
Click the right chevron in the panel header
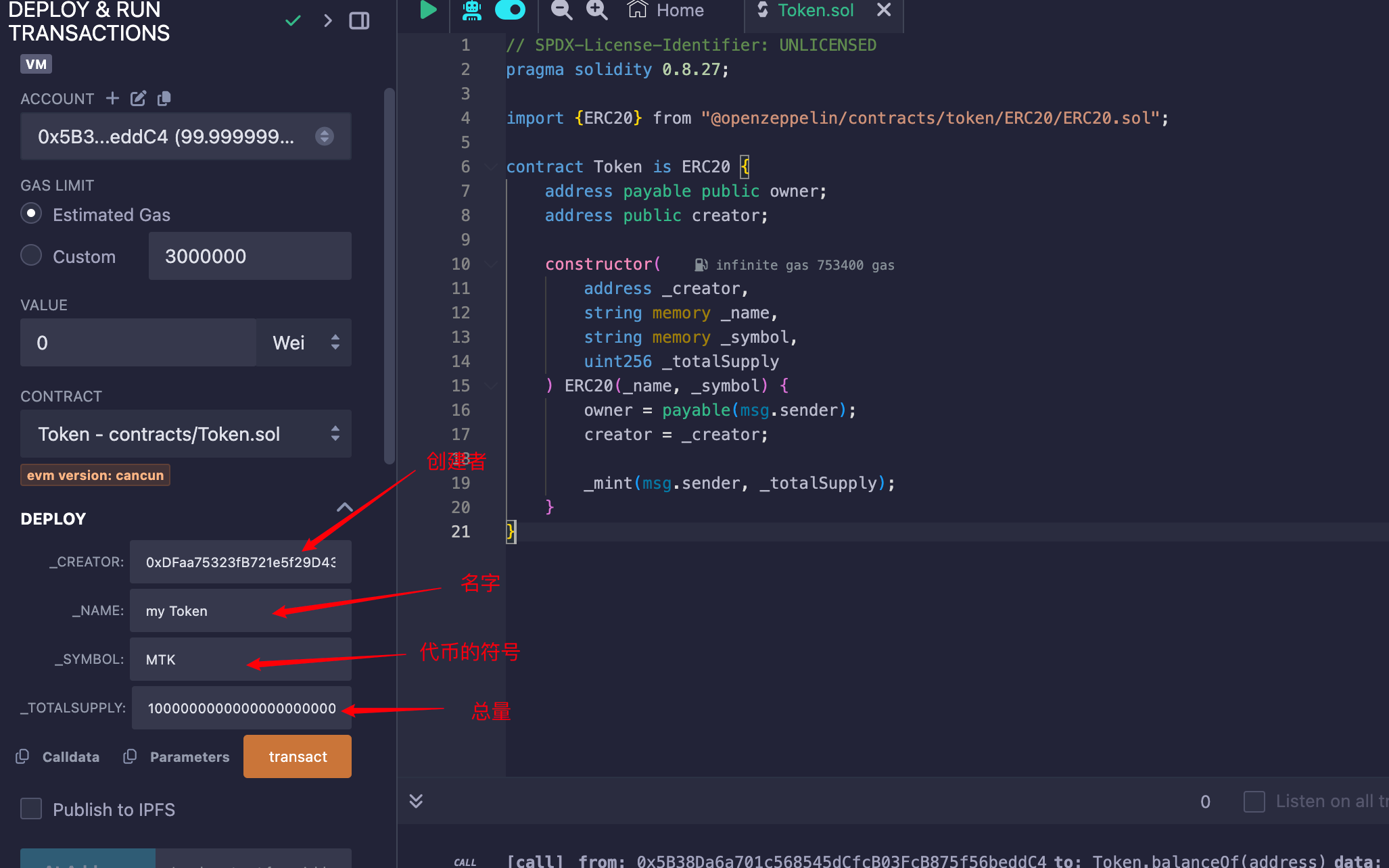[328, 21]
